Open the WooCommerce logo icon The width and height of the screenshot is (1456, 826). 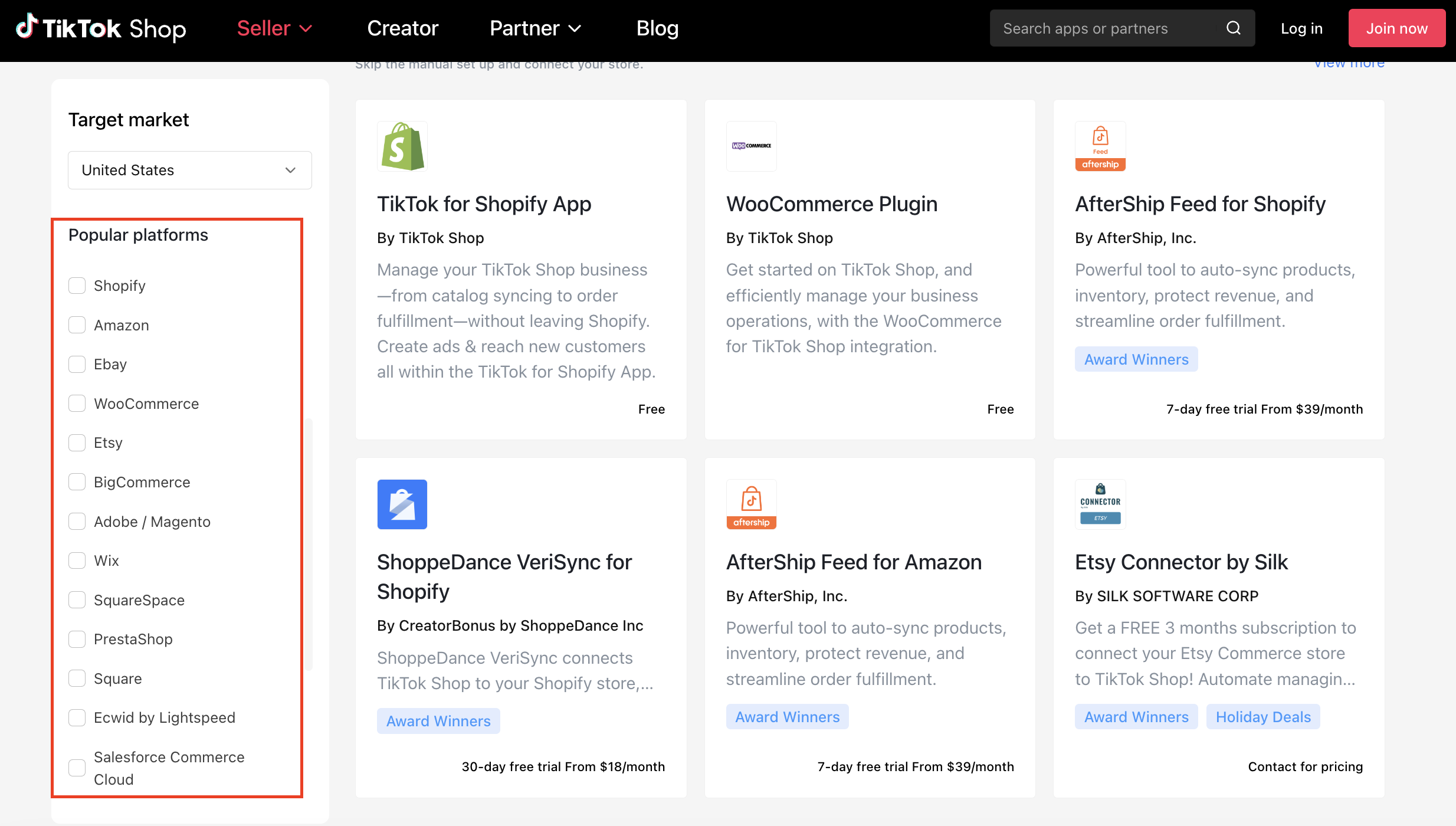pyautogui.click(x=751, y=146)
